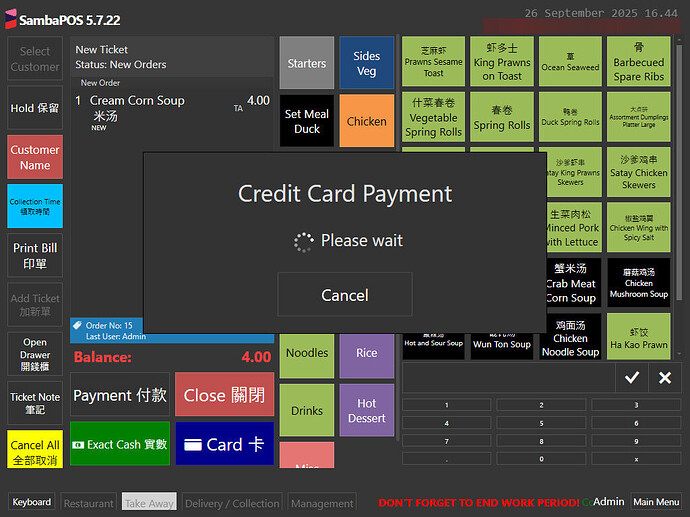This screenshot has height=517, width=690.
Task: Click the X clear icon on numpad
Action: (665, 377)
